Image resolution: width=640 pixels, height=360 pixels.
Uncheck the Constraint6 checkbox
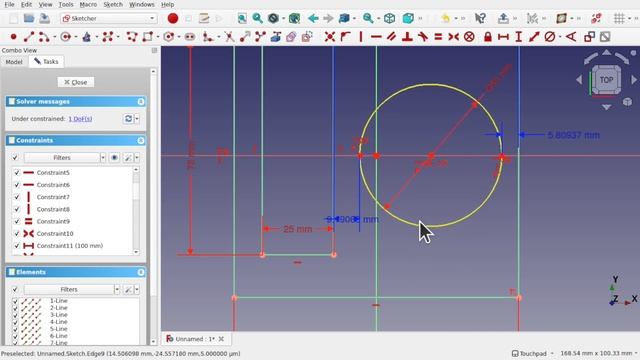[x=17, y=185]
